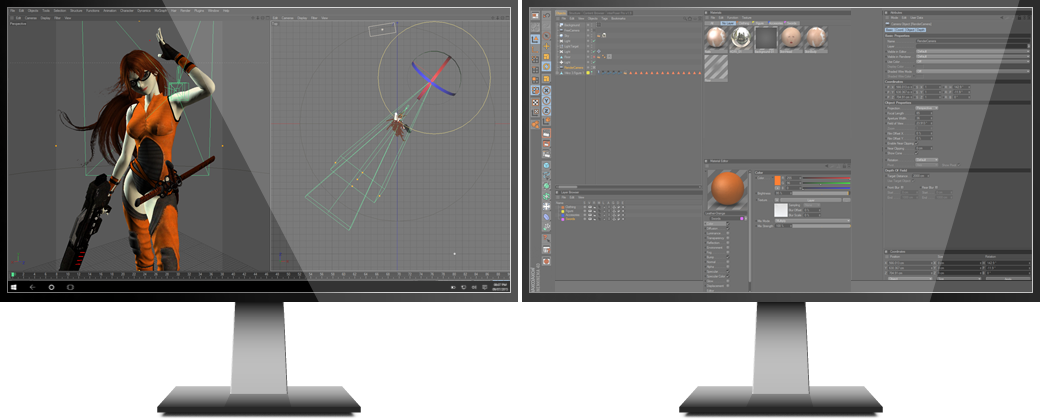This screenshot has width=1040, height=419.
Task: Adjust the red R color slider
Action: pos(826,178)
